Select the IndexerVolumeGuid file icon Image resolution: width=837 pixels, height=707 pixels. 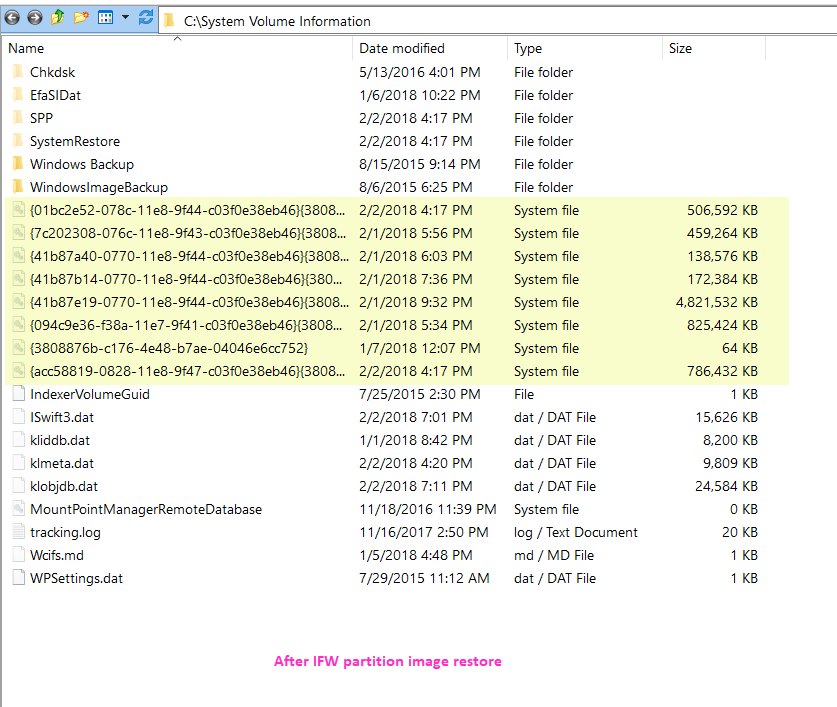click(18, 394)
